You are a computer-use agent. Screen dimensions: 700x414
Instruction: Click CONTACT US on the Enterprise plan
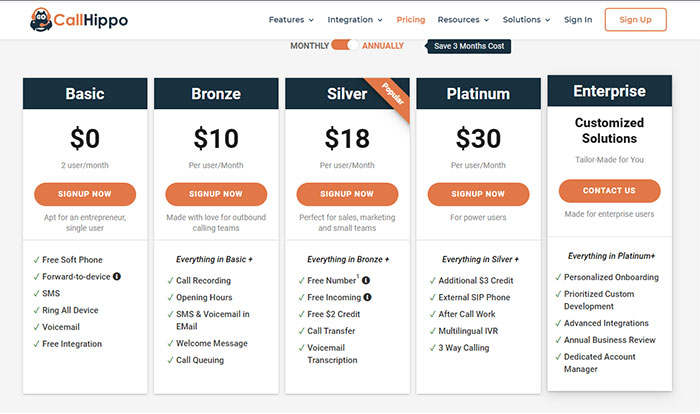click(x=609, y=191)
